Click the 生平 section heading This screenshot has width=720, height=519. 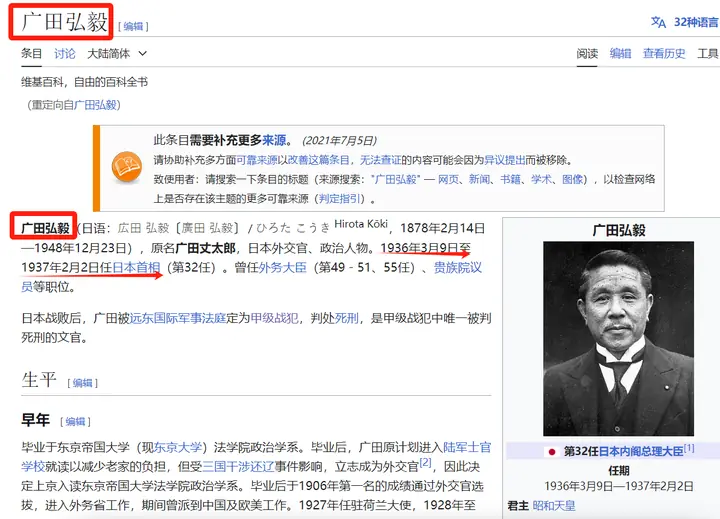(39, 380)
